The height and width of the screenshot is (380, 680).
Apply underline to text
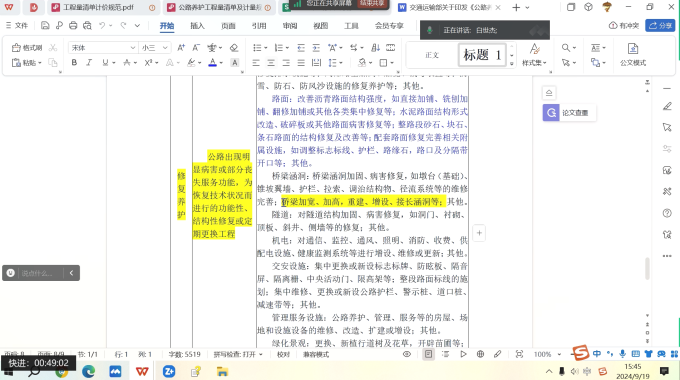click(x=105, y=62)
